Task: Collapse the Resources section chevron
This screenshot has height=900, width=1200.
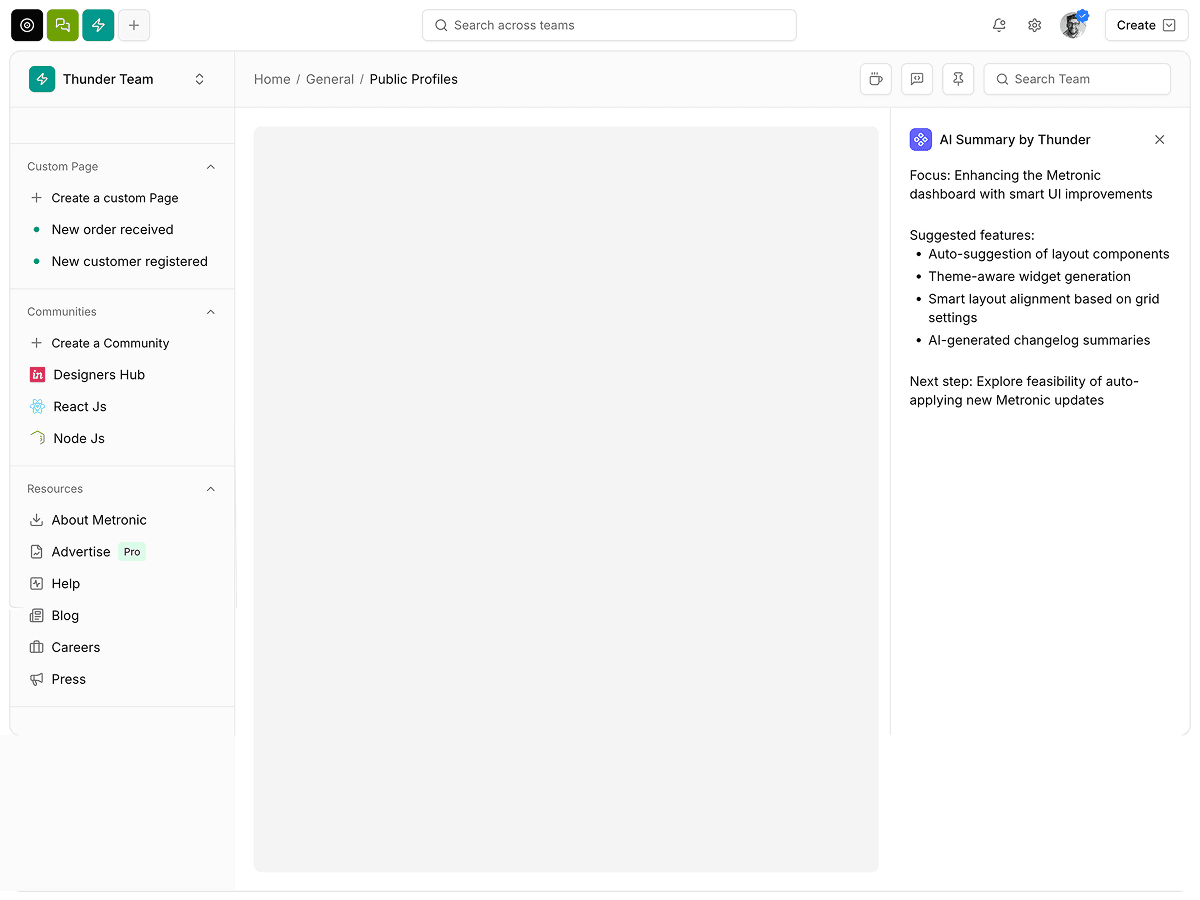Action: [x=211, y=489]
